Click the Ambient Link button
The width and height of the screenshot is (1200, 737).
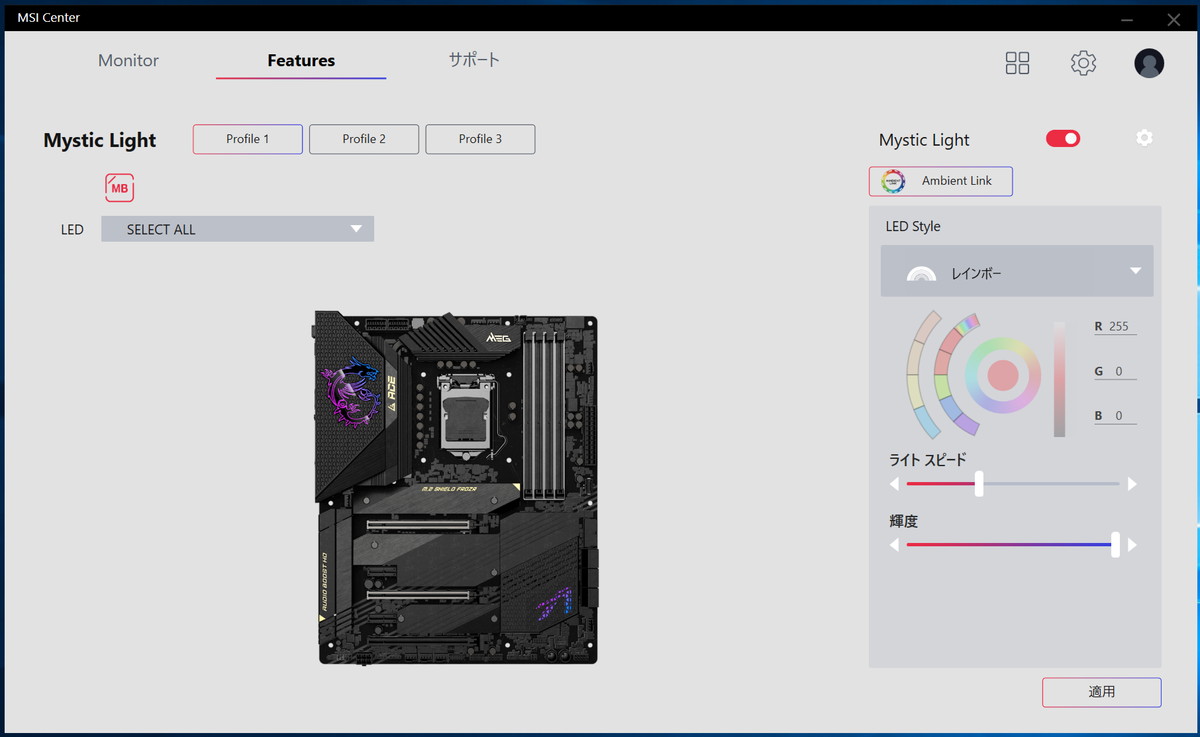click(941, 181)
